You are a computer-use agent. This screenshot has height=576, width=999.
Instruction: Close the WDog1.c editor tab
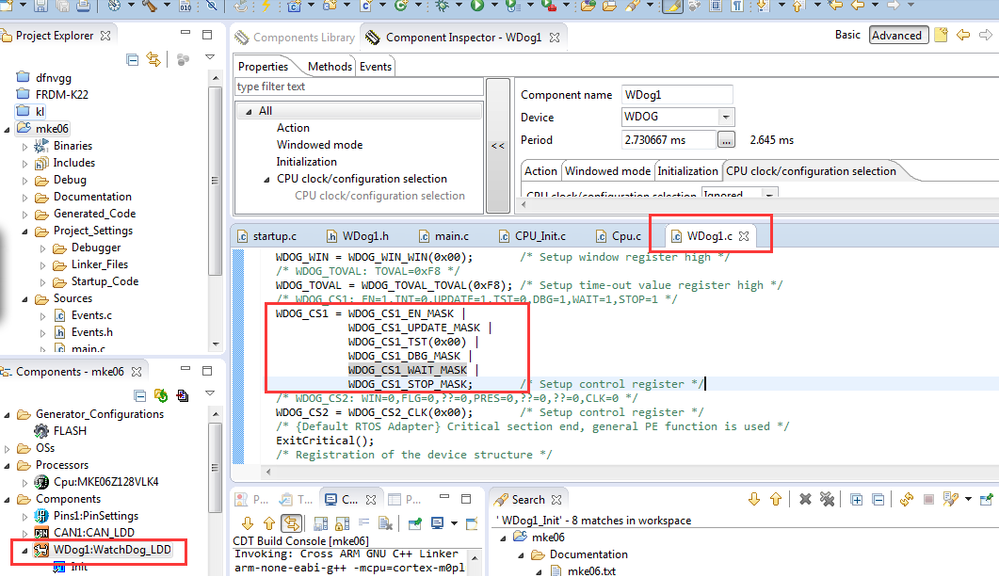click(744, 236)
